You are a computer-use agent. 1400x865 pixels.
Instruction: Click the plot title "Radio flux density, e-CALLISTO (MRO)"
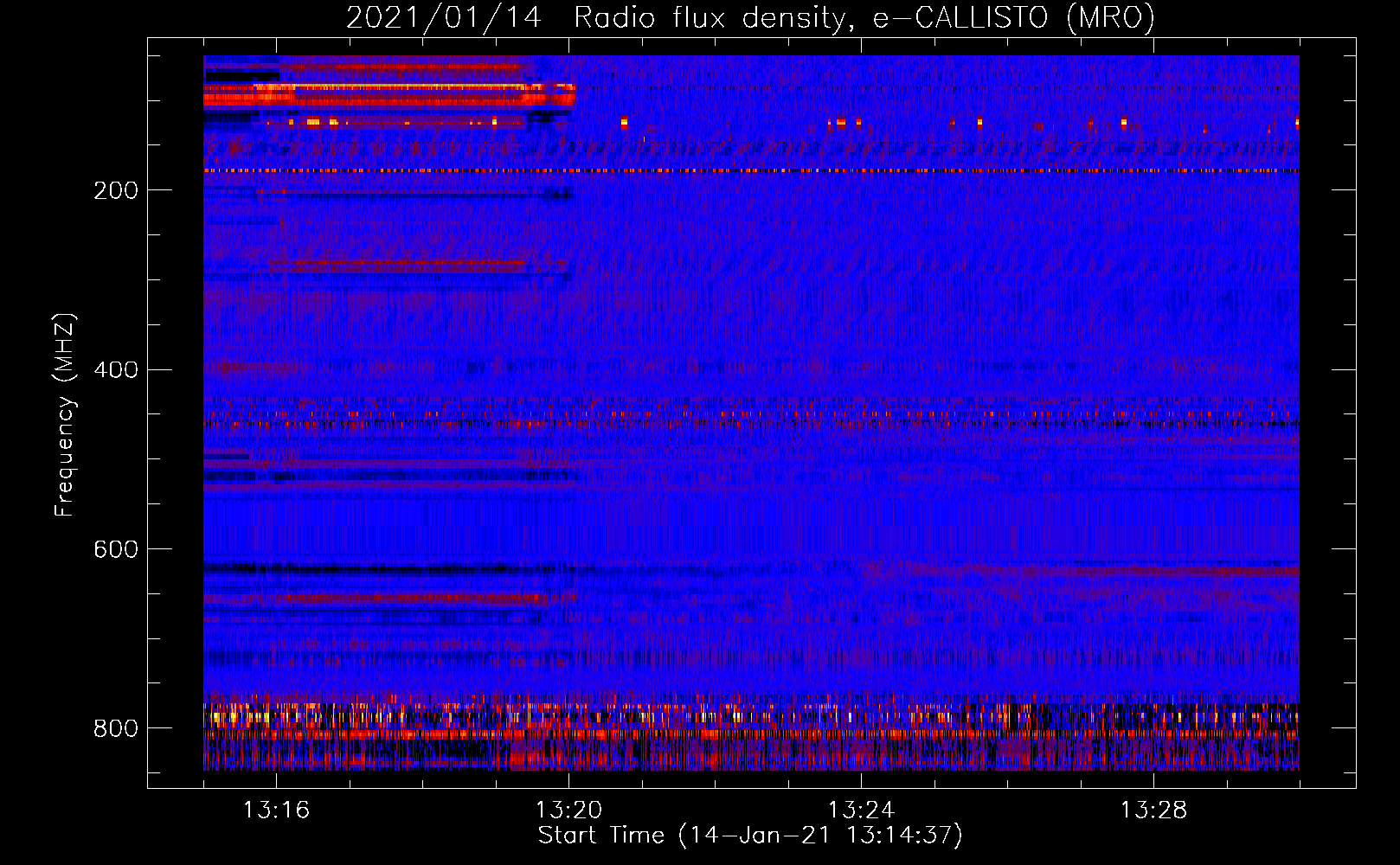click(x=864, y=17)
